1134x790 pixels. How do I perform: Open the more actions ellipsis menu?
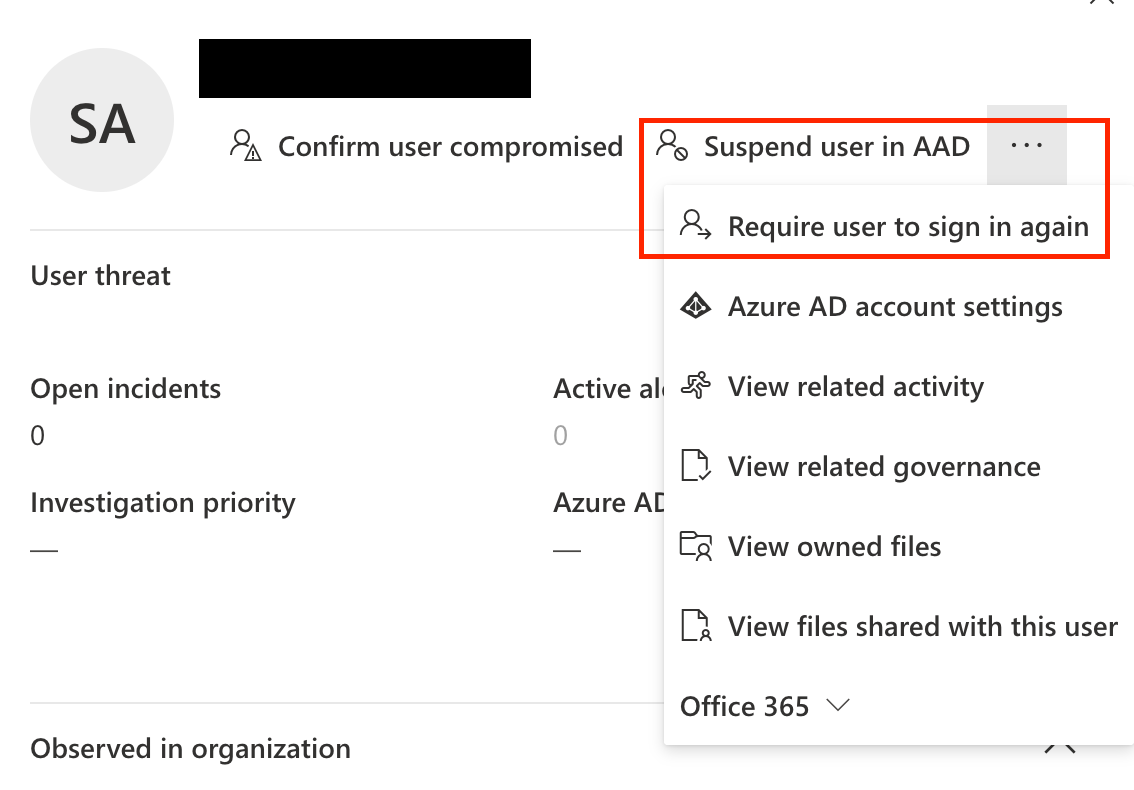(1026, 146)
